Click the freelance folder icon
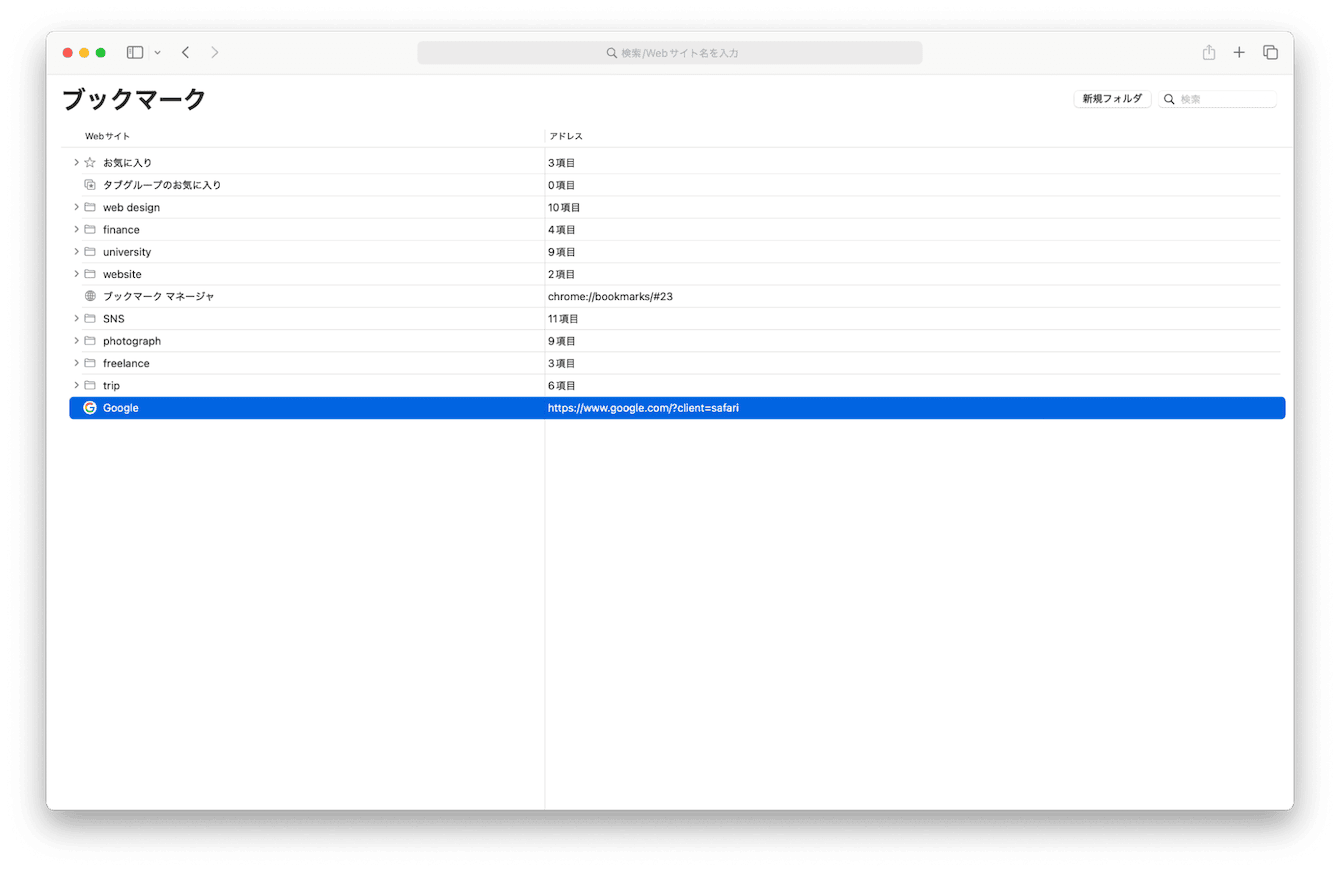The height and width of the screenshot is (872, 1340). pyautogui.click(x=90, y=362)
